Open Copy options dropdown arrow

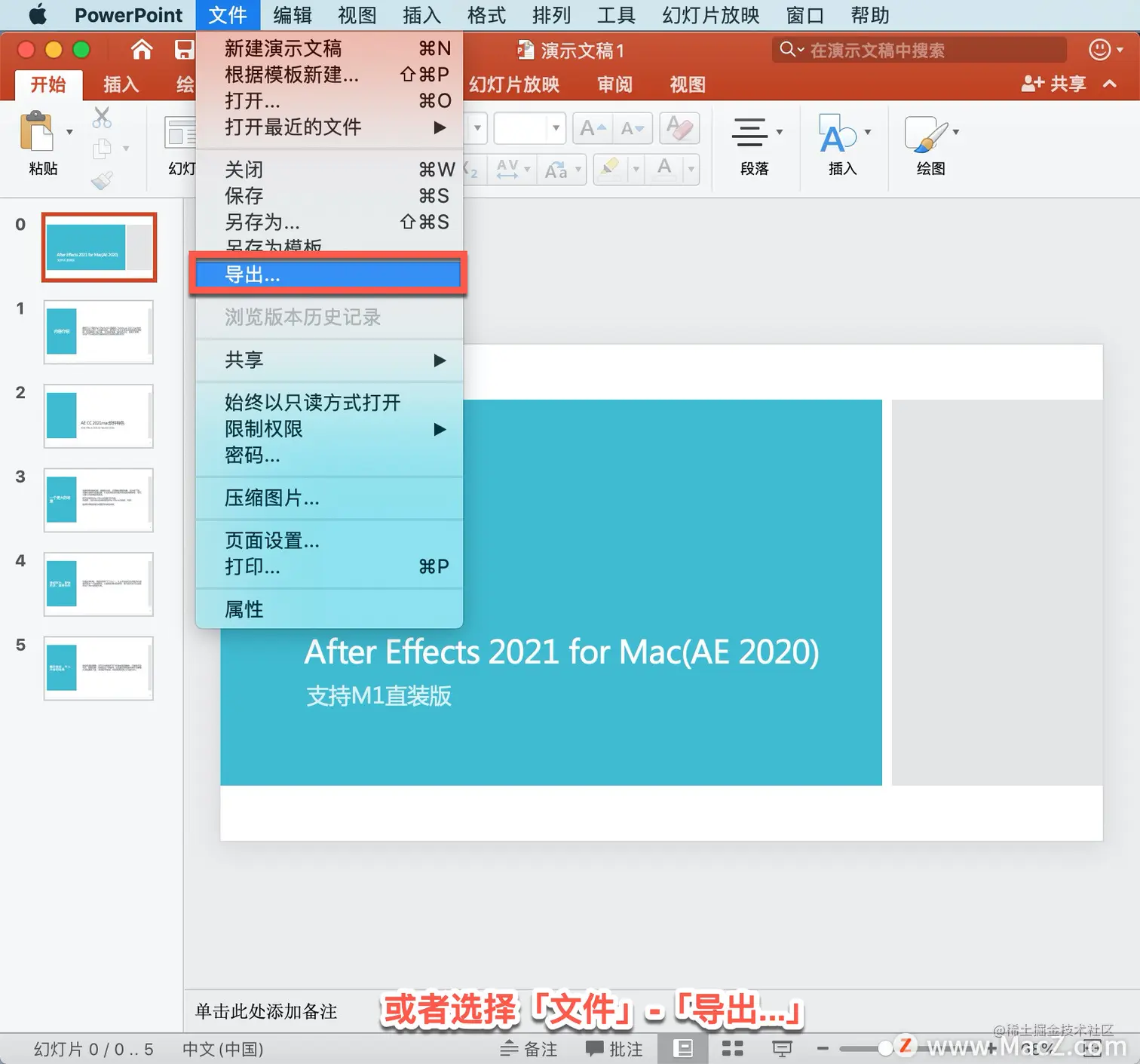[125, 149]
